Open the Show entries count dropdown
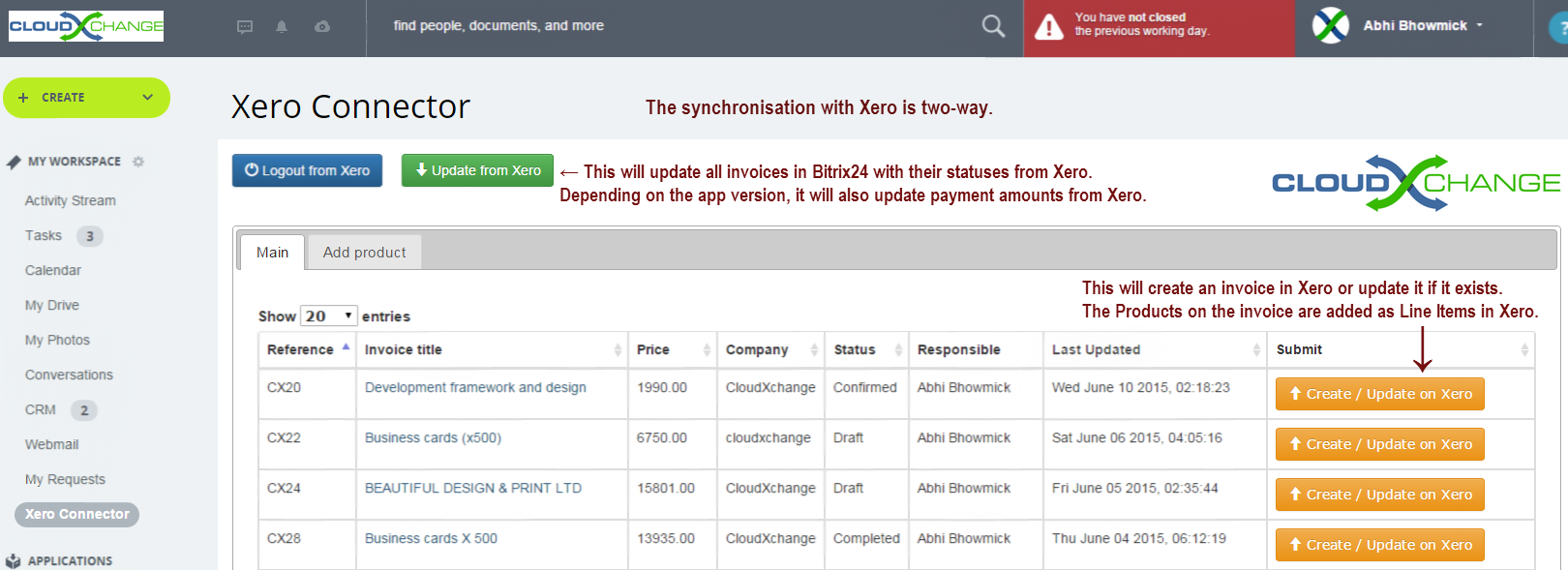 coord(328,316)
